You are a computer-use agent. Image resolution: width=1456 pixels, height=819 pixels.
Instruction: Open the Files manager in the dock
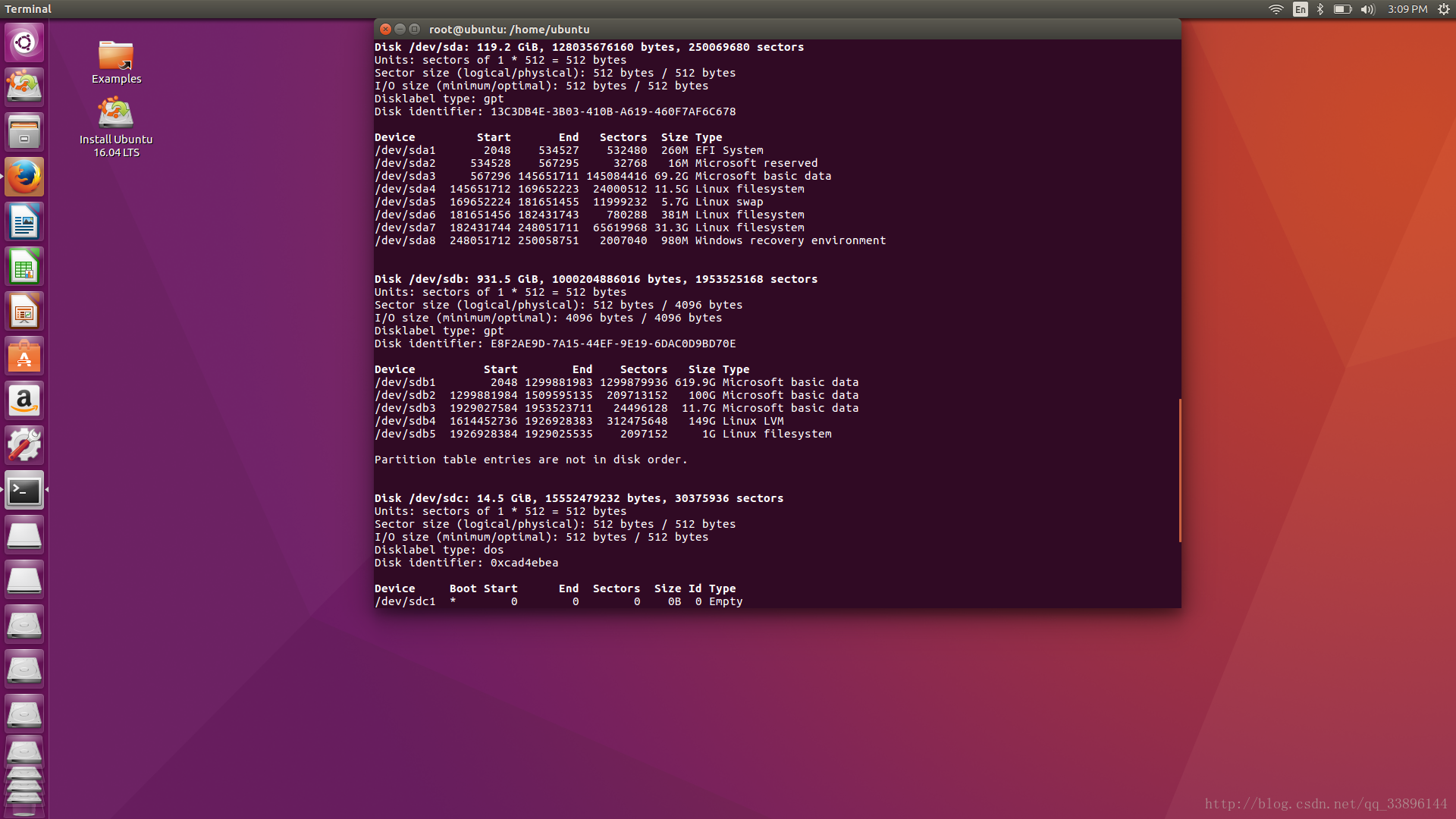pyautogui.click(x=24, y=132)
